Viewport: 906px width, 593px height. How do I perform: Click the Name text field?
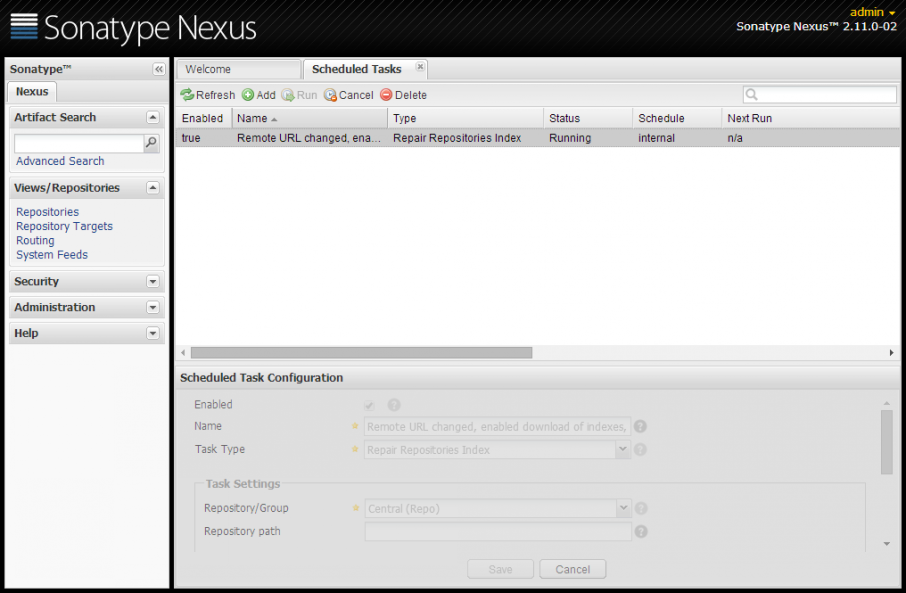(x=497, y=427)
